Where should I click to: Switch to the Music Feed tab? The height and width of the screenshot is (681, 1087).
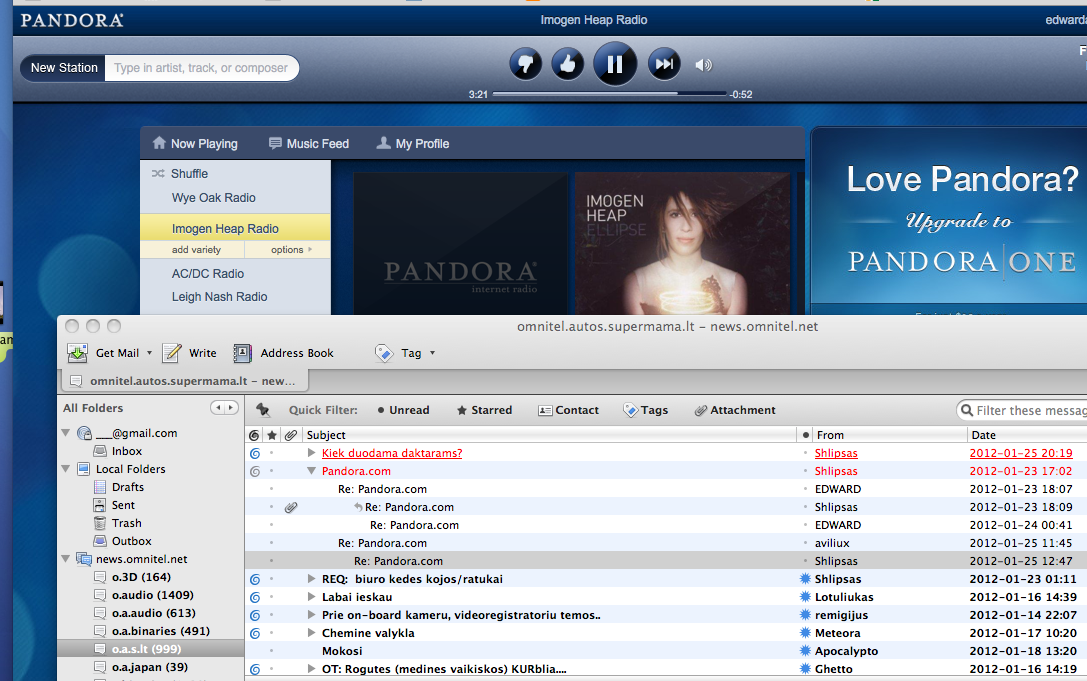(x=308, y=144)
